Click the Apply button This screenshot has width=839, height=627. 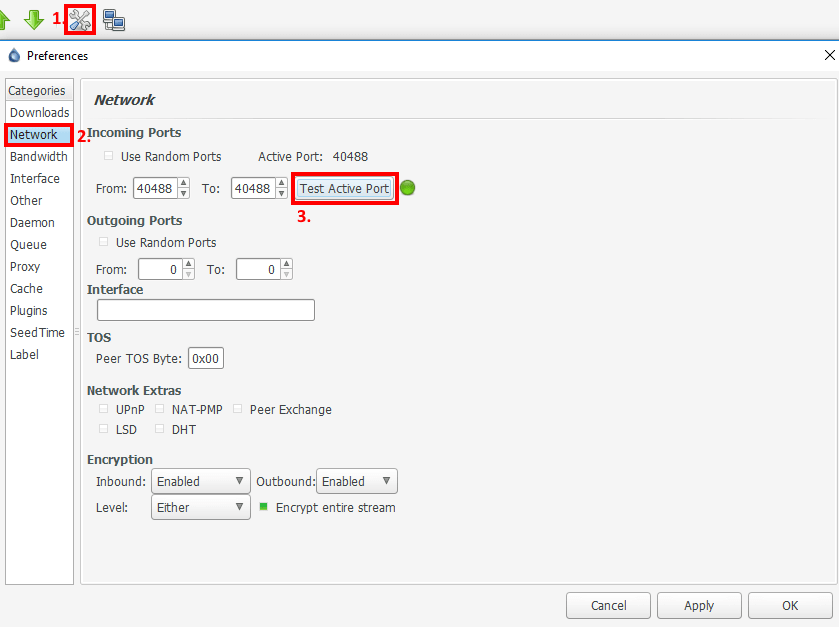[x=699, y=605]
